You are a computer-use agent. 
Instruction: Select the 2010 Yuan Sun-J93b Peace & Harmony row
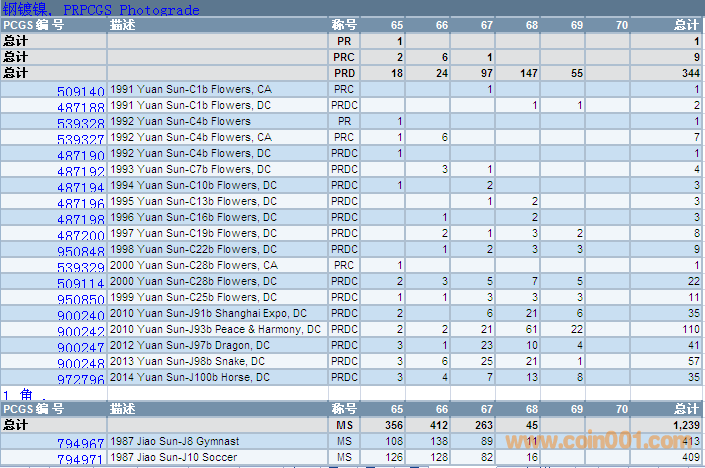pyautogui.click(x=216, y=329)
